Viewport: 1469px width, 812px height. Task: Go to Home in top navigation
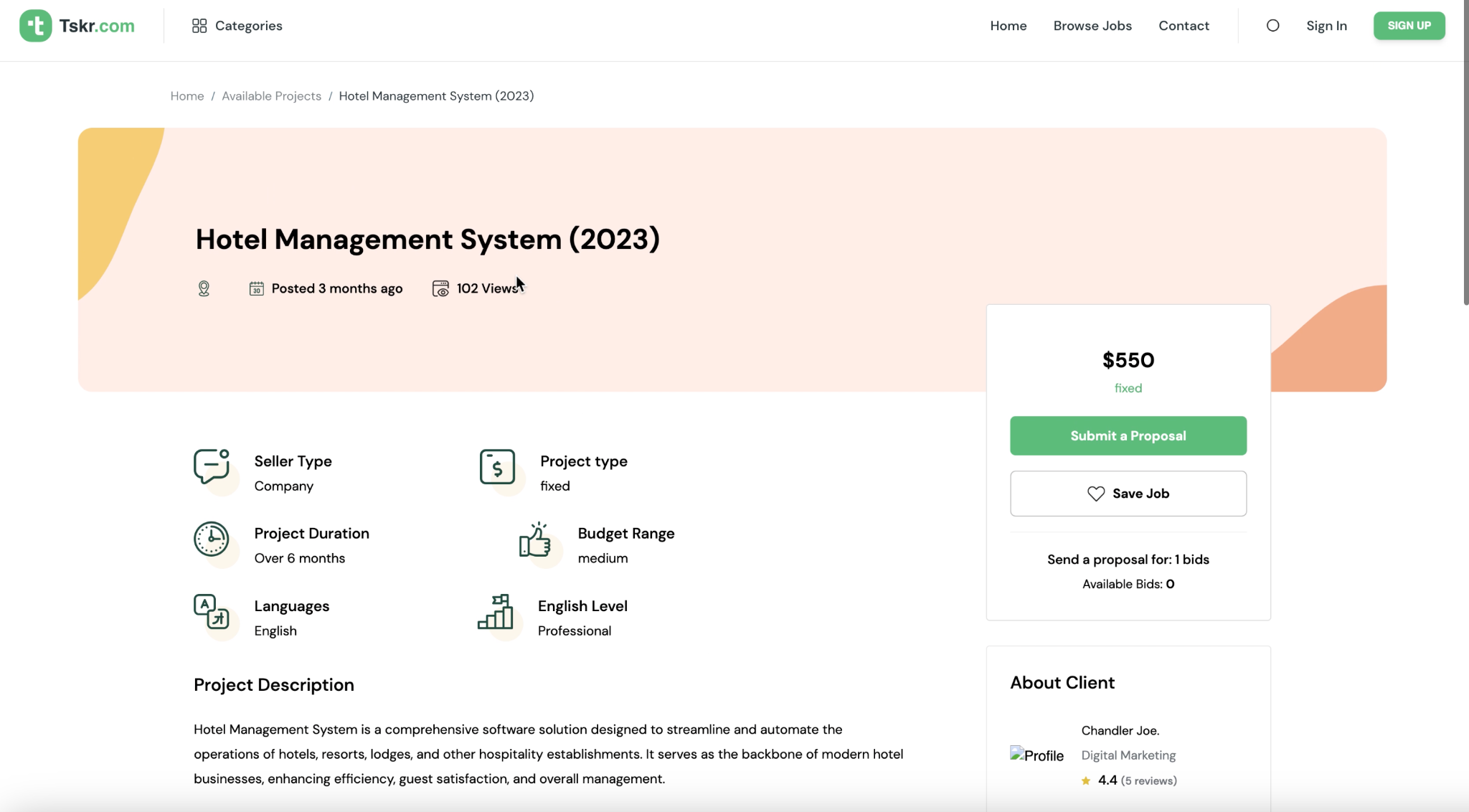point(1009,26)
